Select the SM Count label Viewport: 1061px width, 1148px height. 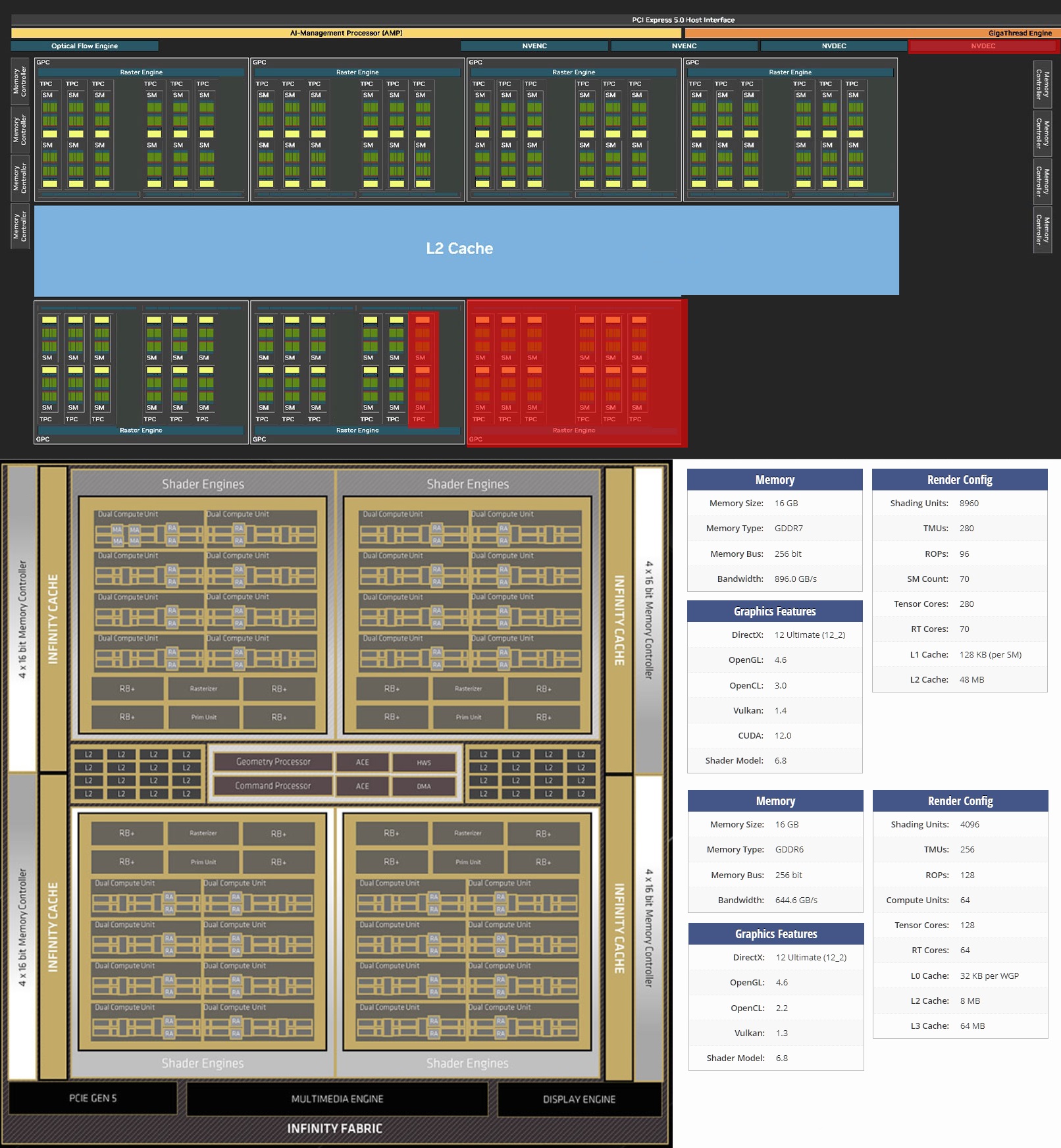(x=927, y=579)
